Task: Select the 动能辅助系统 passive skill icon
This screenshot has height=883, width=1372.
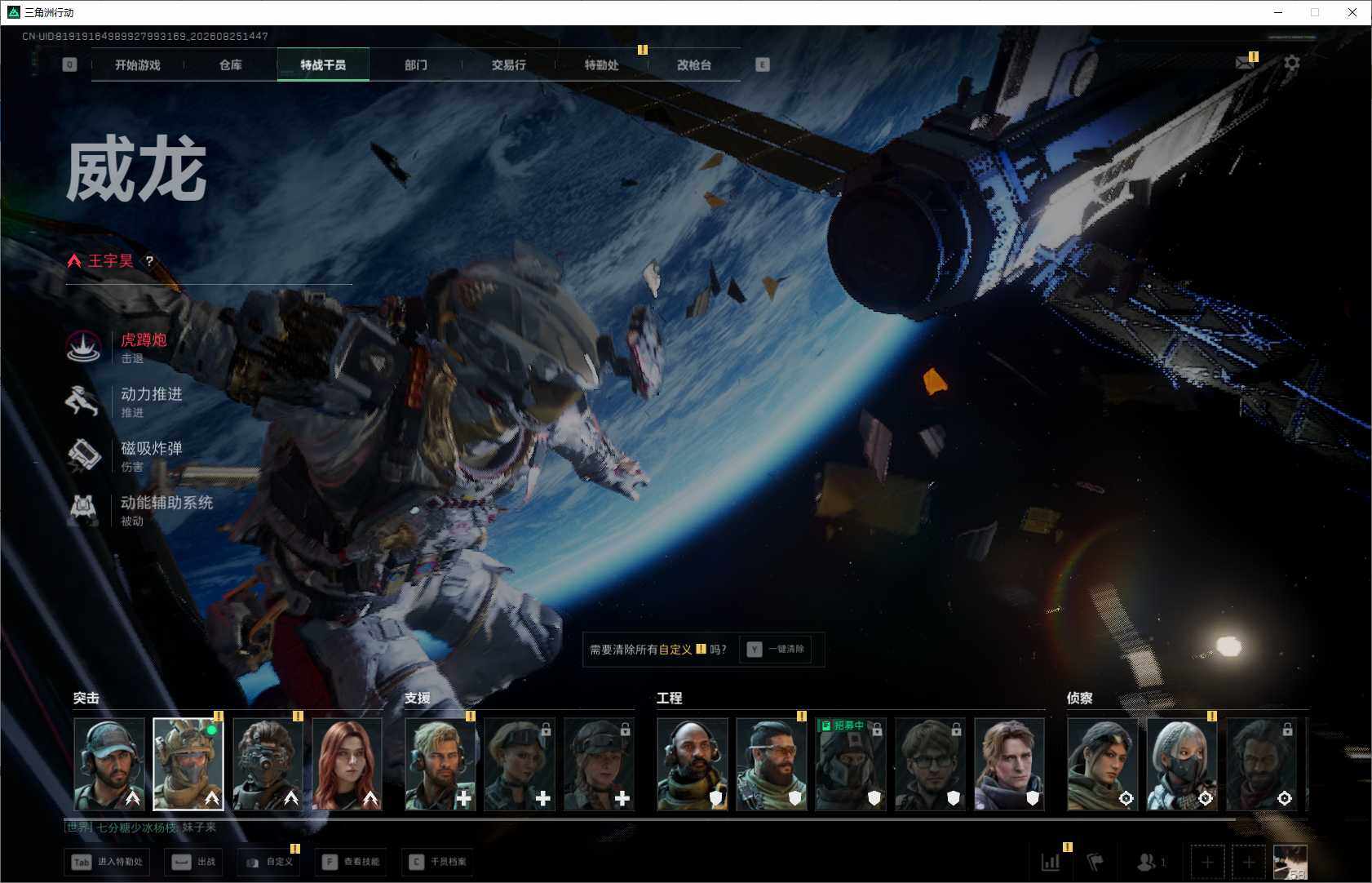Action: [83, 509]
